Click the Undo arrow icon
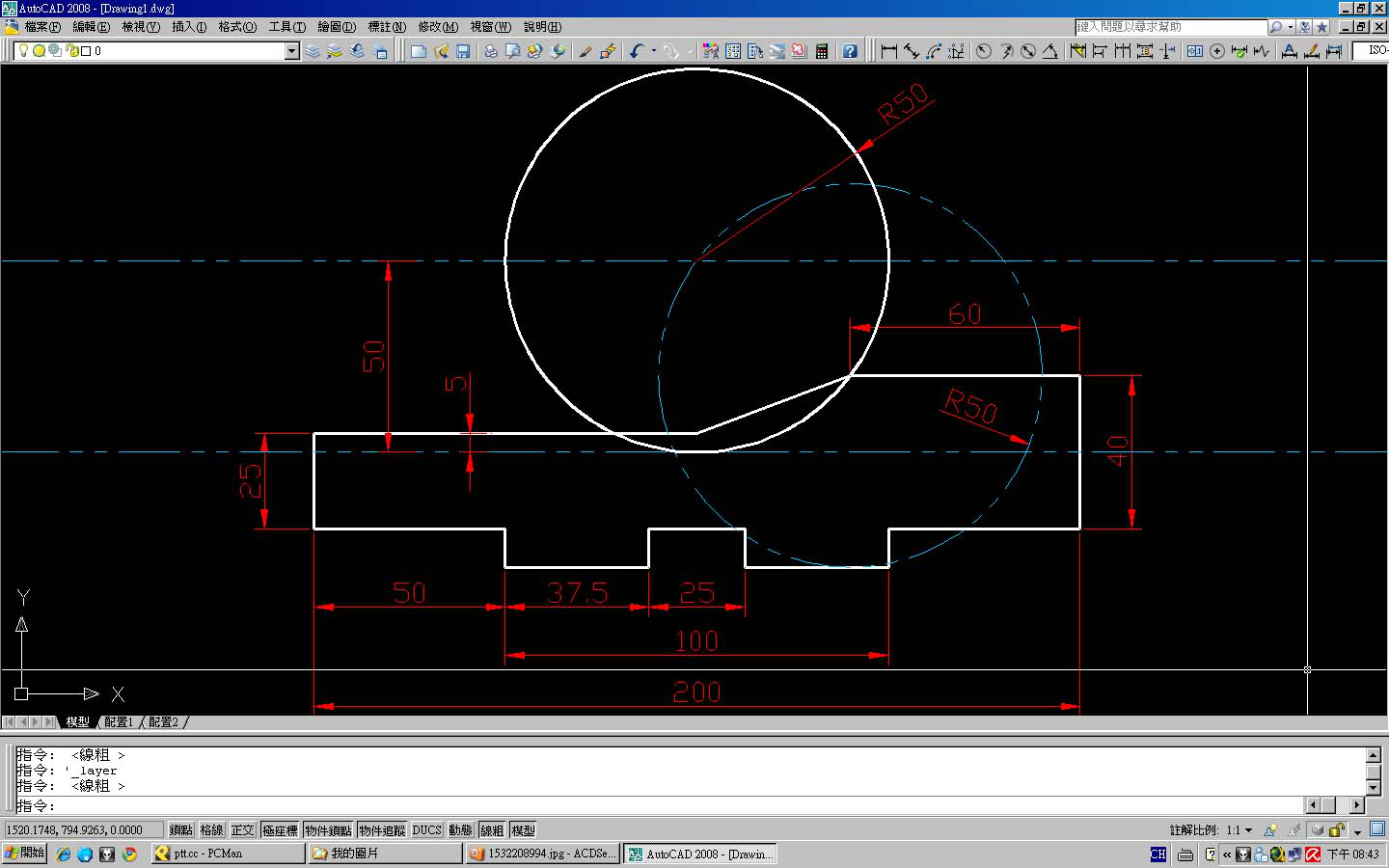Viewport: 1389px width, 868px height. pyautogui.click(x=637, y=51)
